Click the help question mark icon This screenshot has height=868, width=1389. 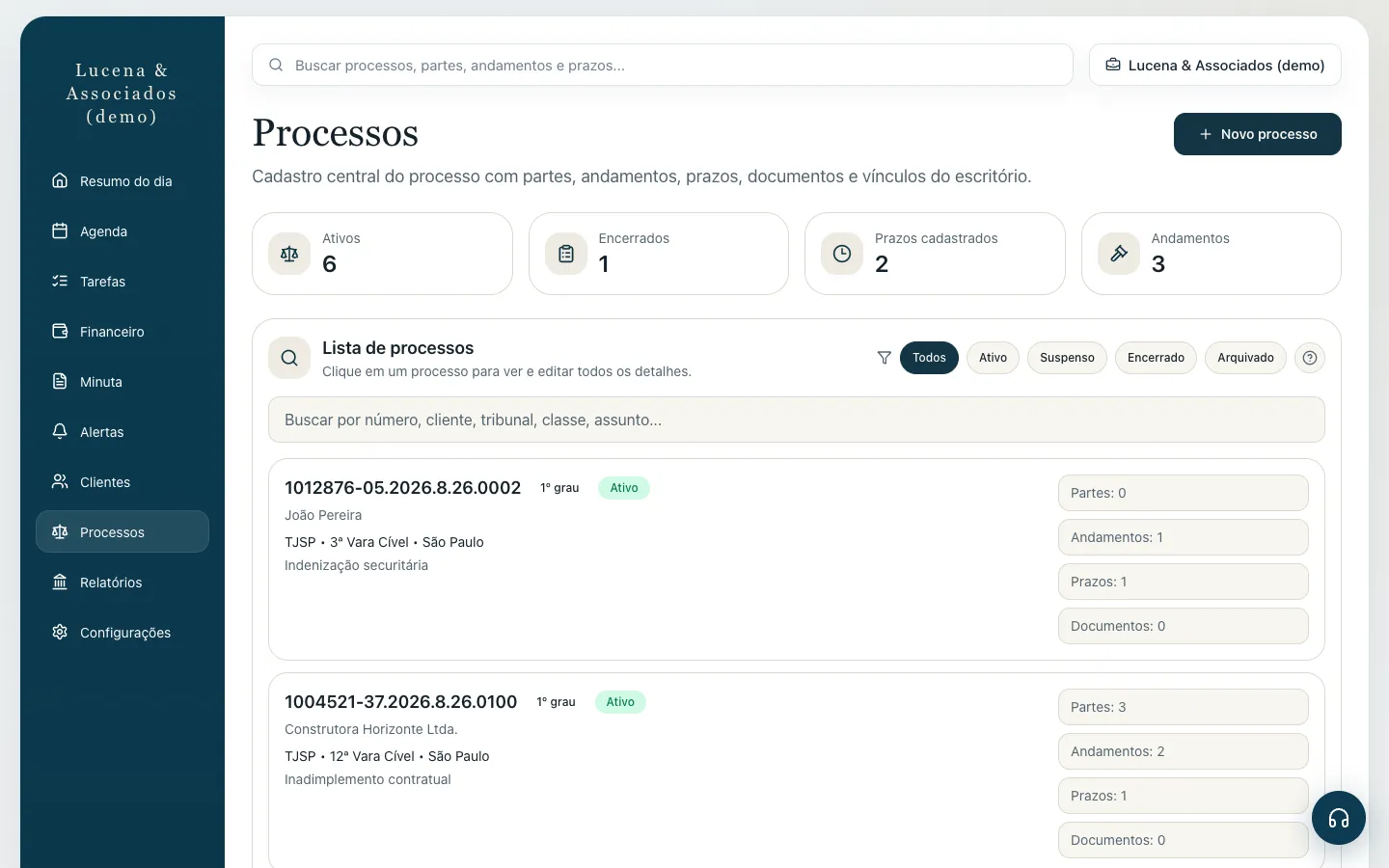pyautogui.click(x=1309, y=358)
